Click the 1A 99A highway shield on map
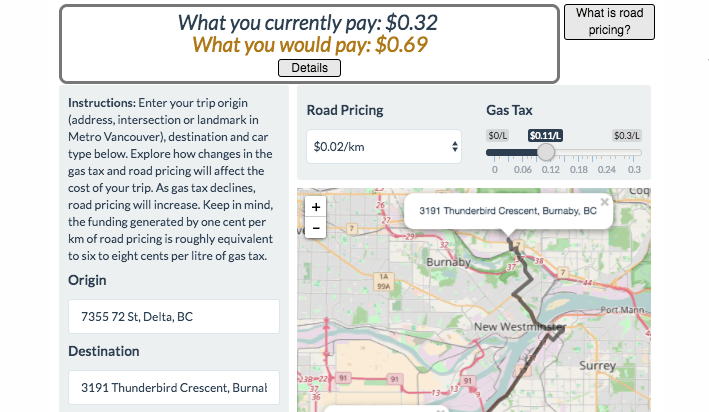Screen dimensions: 709x412 click(383, 281)
